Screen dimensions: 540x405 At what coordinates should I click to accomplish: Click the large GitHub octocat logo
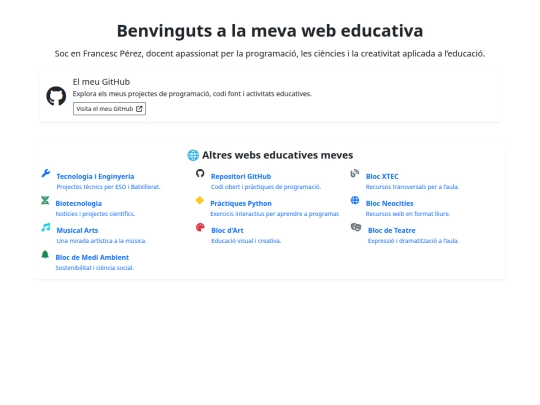(x=56, y=96)
